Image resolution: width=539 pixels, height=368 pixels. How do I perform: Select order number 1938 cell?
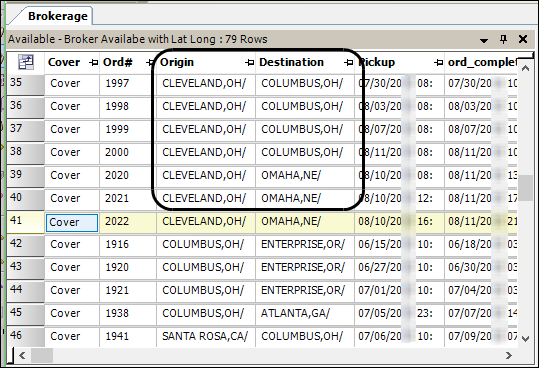[x=117, y=313]
